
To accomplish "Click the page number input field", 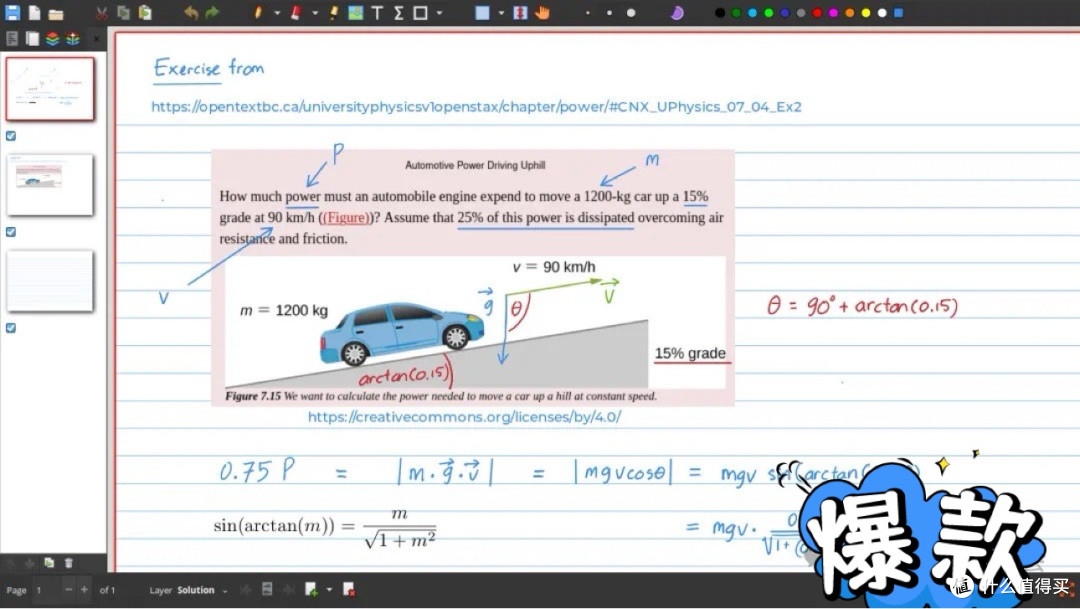I will [x=47, y=590].
